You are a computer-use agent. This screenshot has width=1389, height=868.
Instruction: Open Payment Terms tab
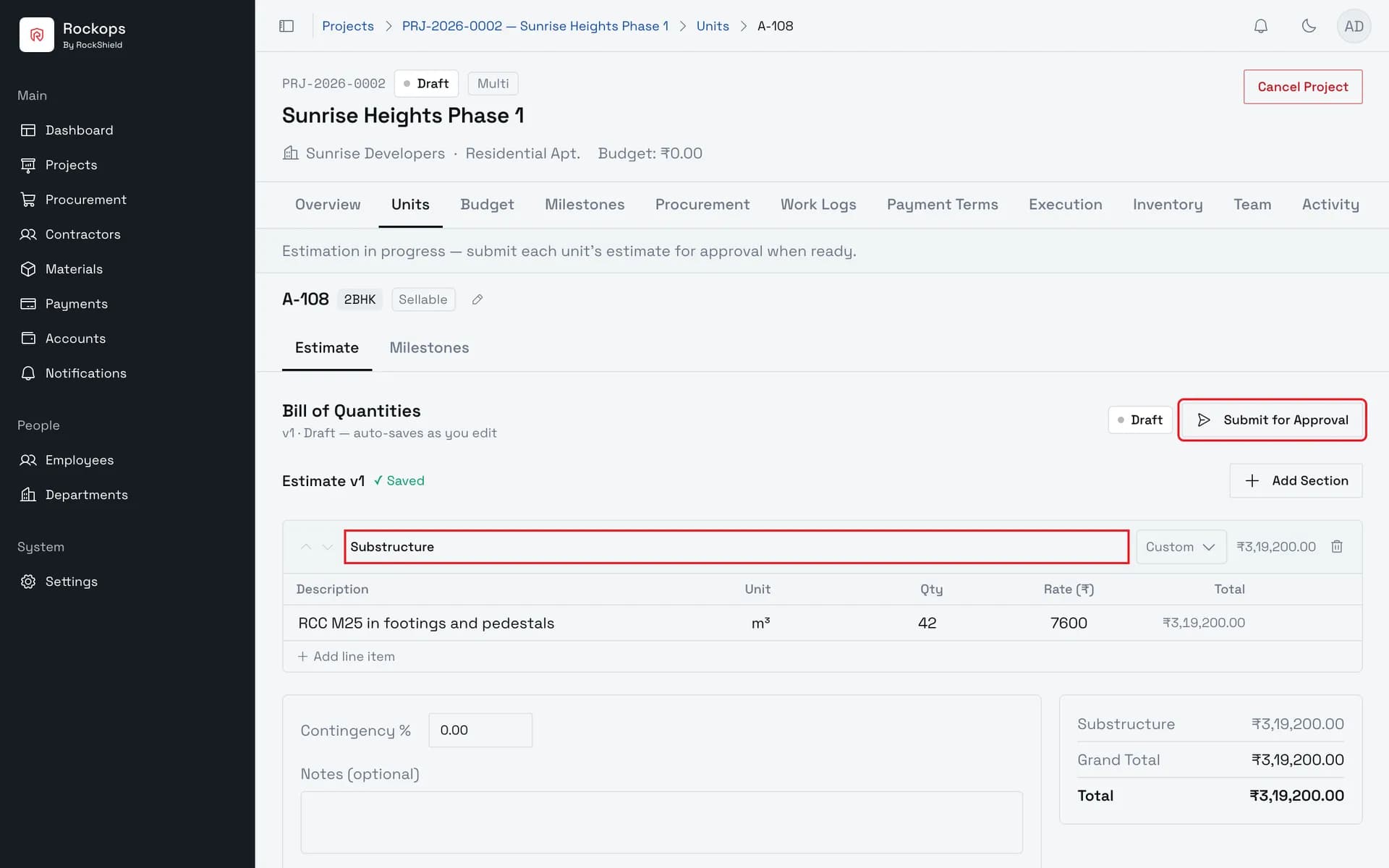coord(943,205)
